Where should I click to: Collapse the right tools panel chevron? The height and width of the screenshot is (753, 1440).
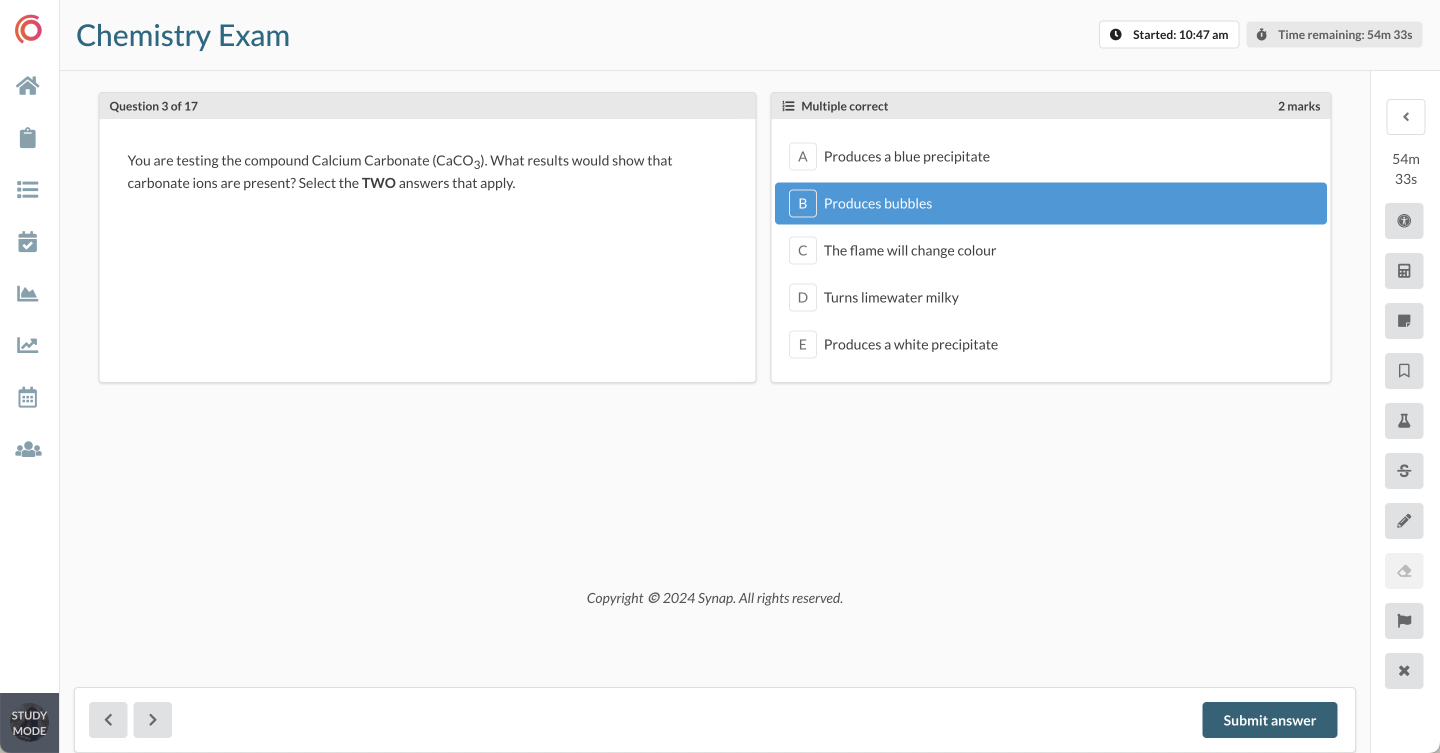coord(1405,117)
